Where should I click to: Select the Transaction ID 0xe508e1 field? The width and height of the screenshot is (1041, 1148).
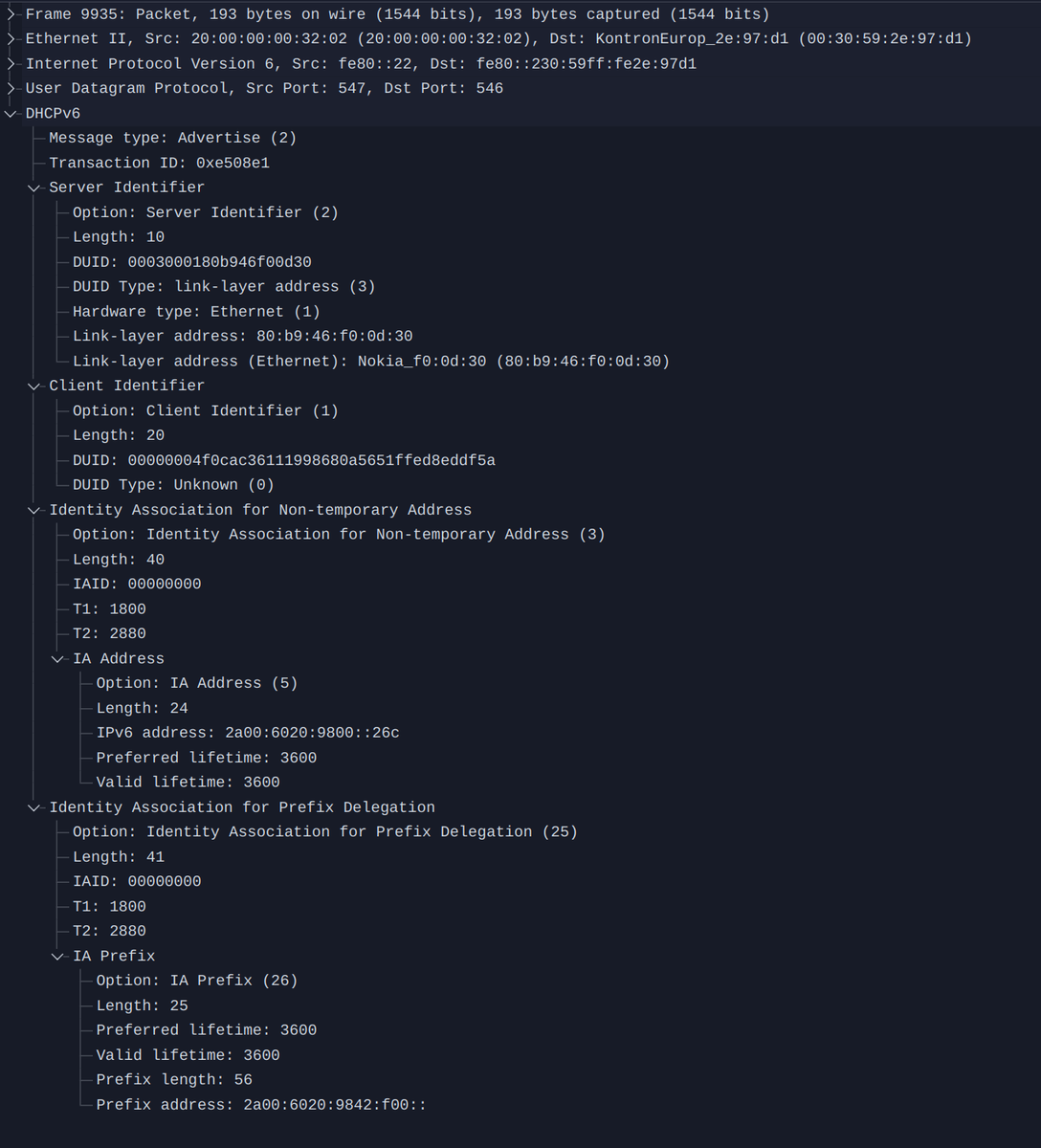point(160,163)
